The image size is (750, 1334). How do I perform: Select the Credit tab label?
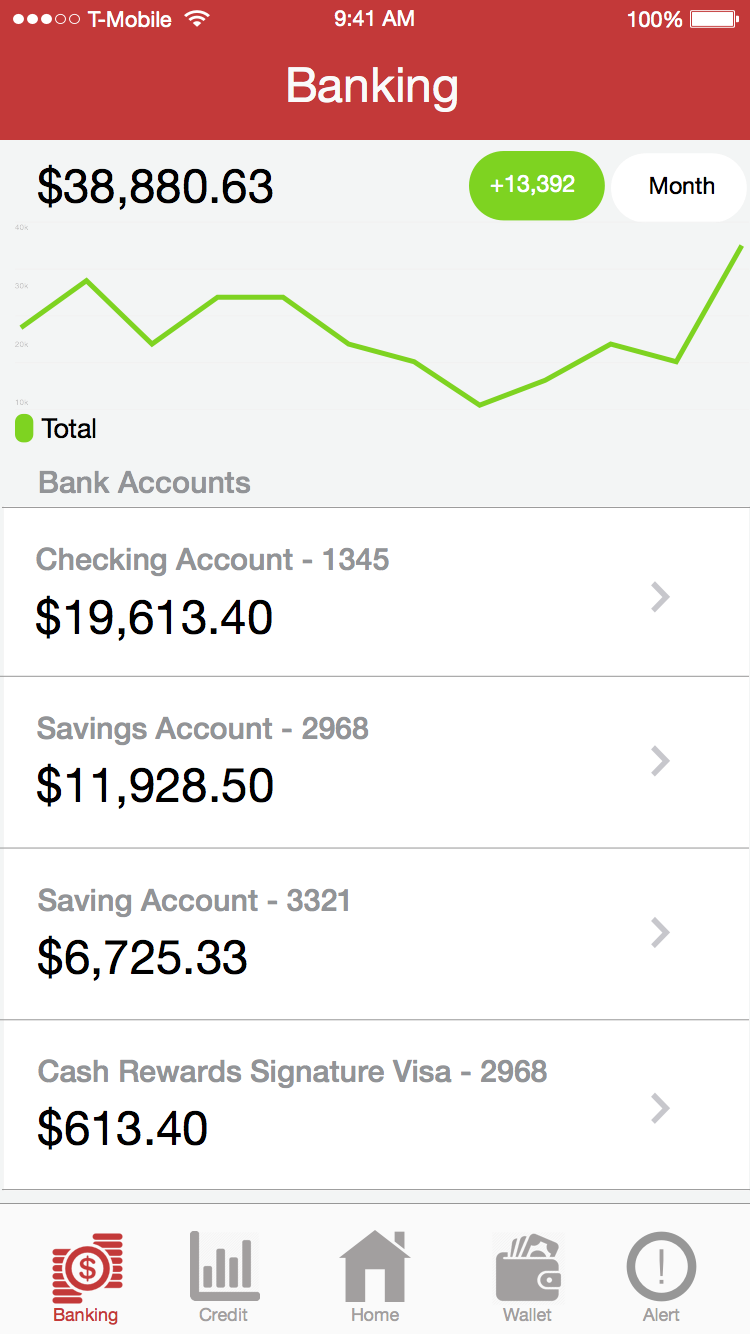(224, 1315)
